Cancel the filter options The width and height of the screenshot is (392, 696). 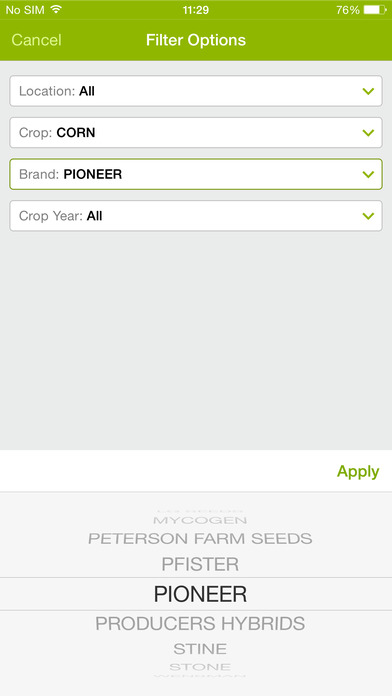pyautogui.click(x=36, y=40)
